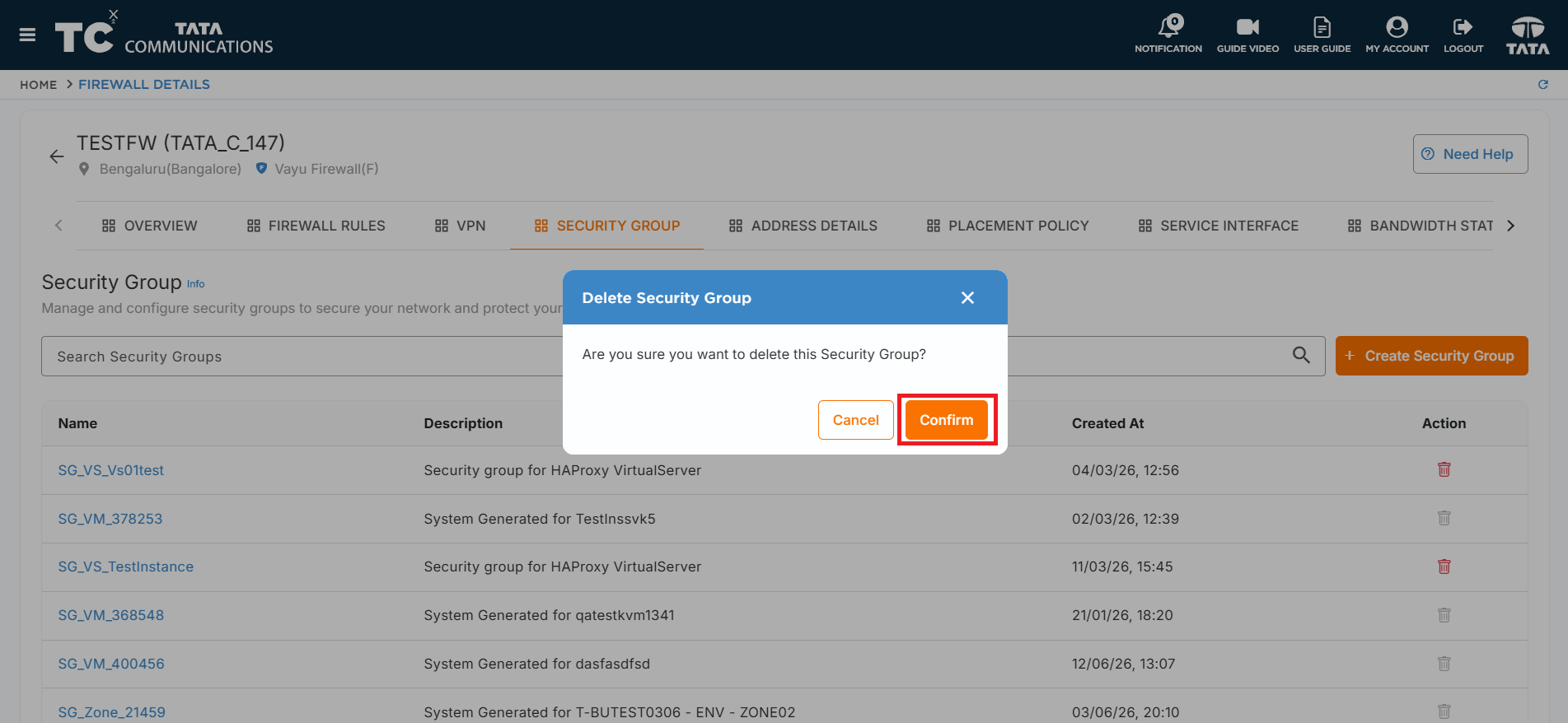Image resolution: width=1568 pixels, height=723 pixels.
Task: Click the trash icon for SG_VM_368548
Action: point(1444,615)
